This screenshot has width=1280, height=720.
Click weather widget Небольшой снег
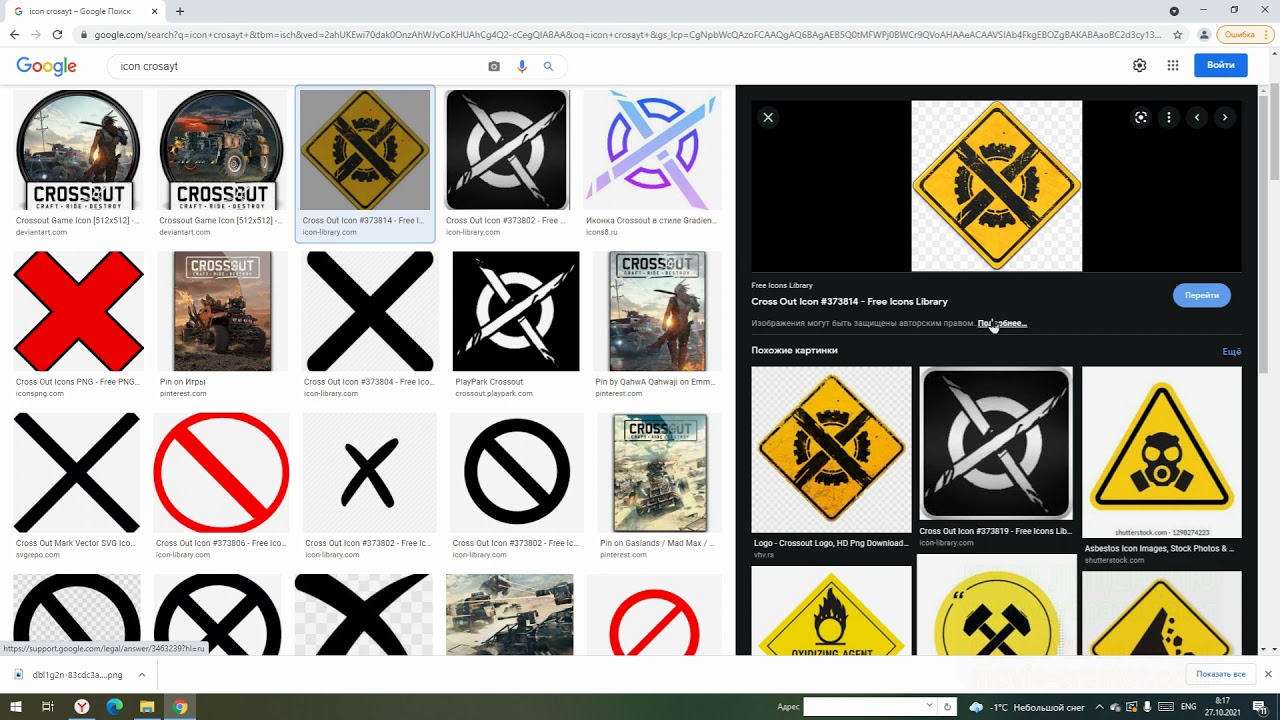(x=1027, y=707)
